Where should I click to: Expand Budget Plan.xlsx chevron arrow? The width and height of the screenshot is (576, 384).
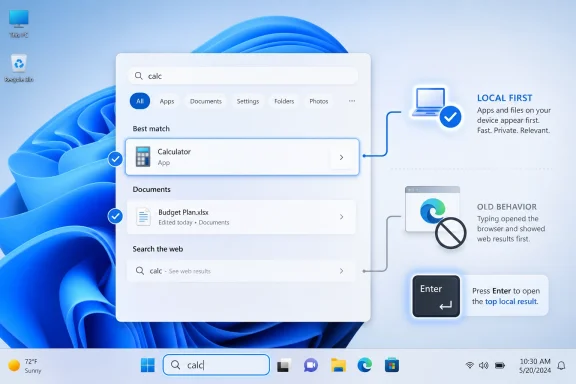point(341,217)
